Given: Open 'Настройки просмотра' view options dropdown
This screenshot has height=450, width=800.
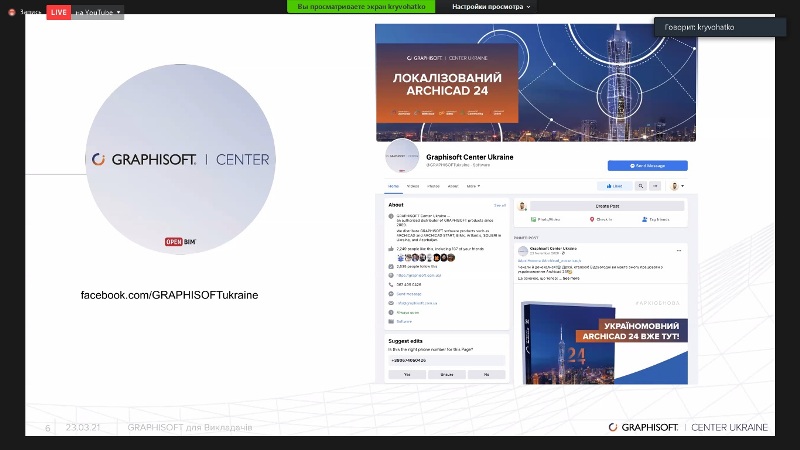Looking at the screenshot, I should [491, 7].
